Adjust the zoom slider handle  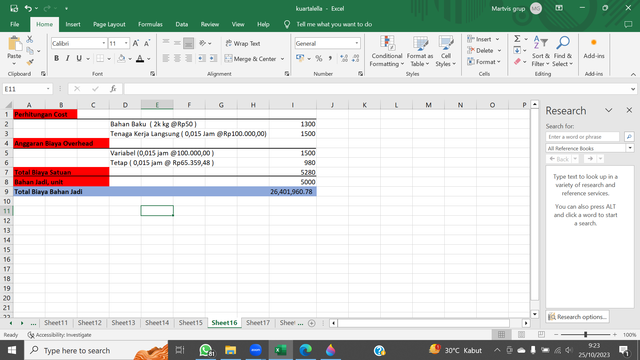(585, 335)
